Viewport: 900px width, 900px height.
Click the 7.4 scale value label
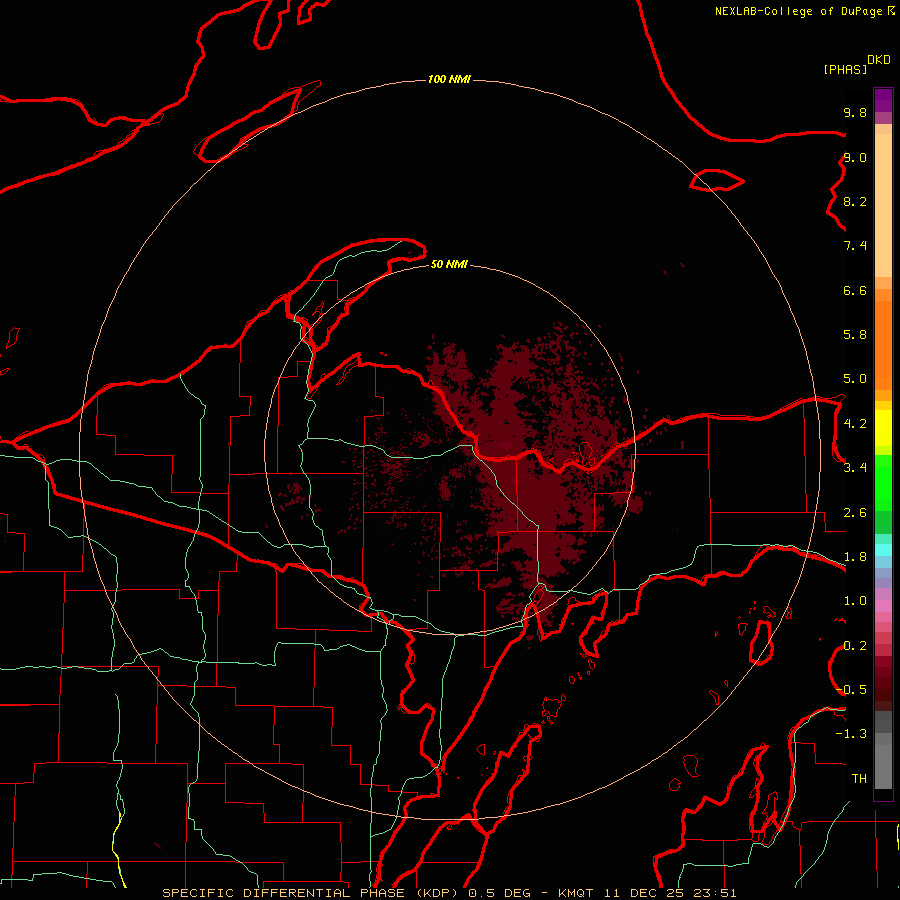click(855, 246)
